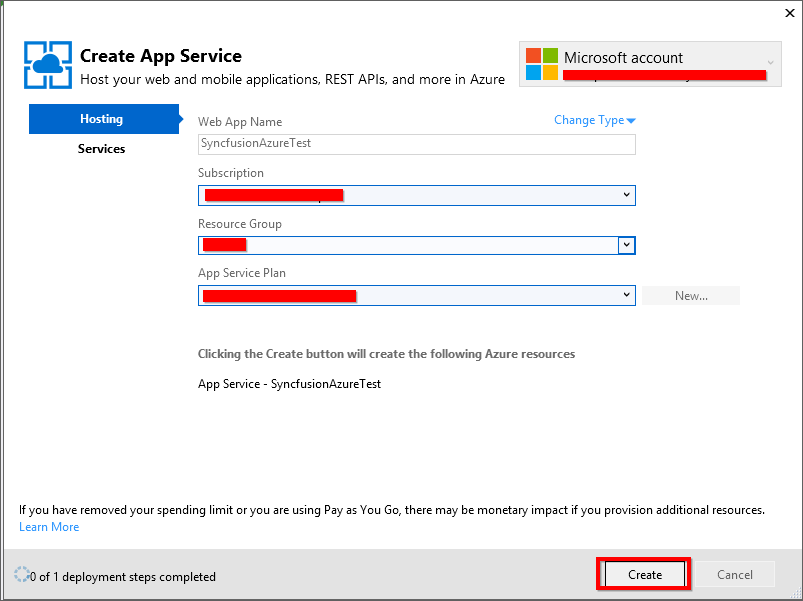Cancel the App Service creation

736,574
